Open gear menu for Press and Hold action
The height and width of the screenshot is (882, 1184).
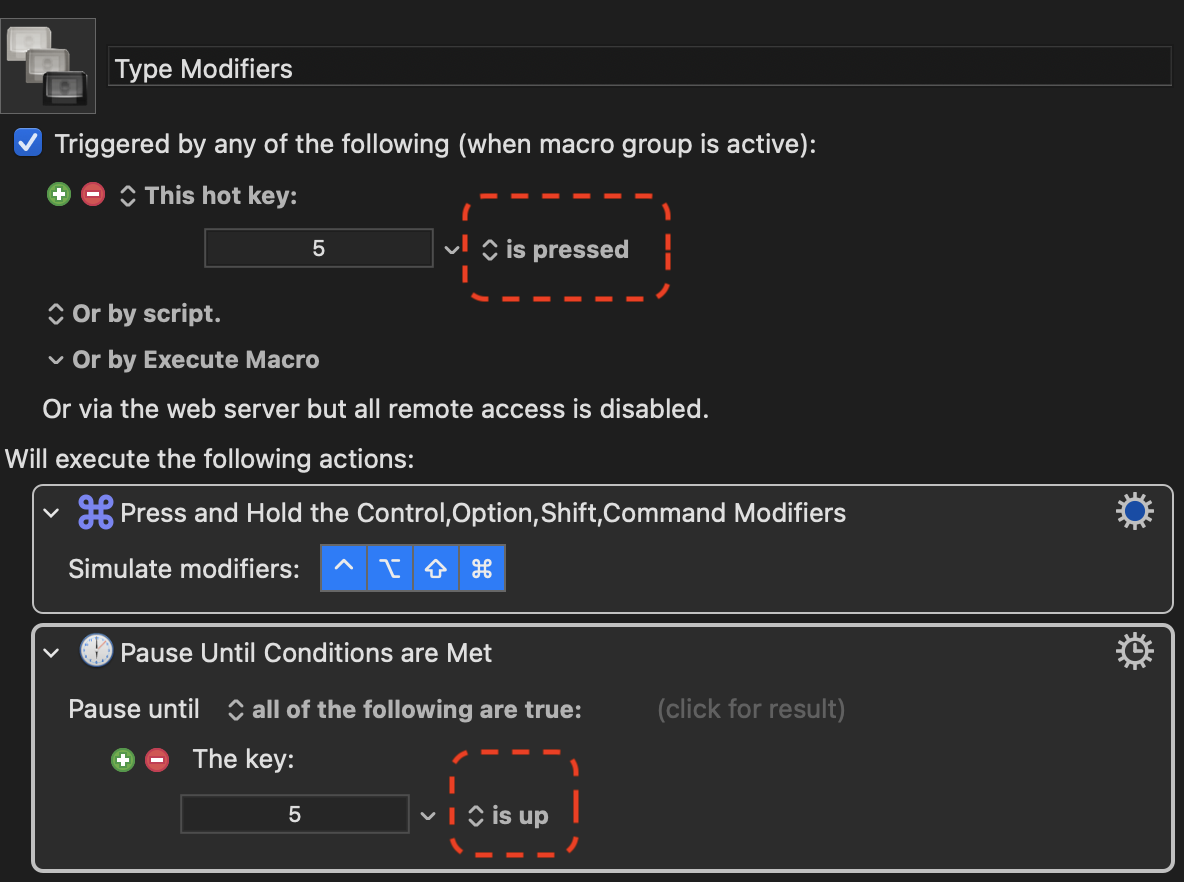click(1134, 512)
